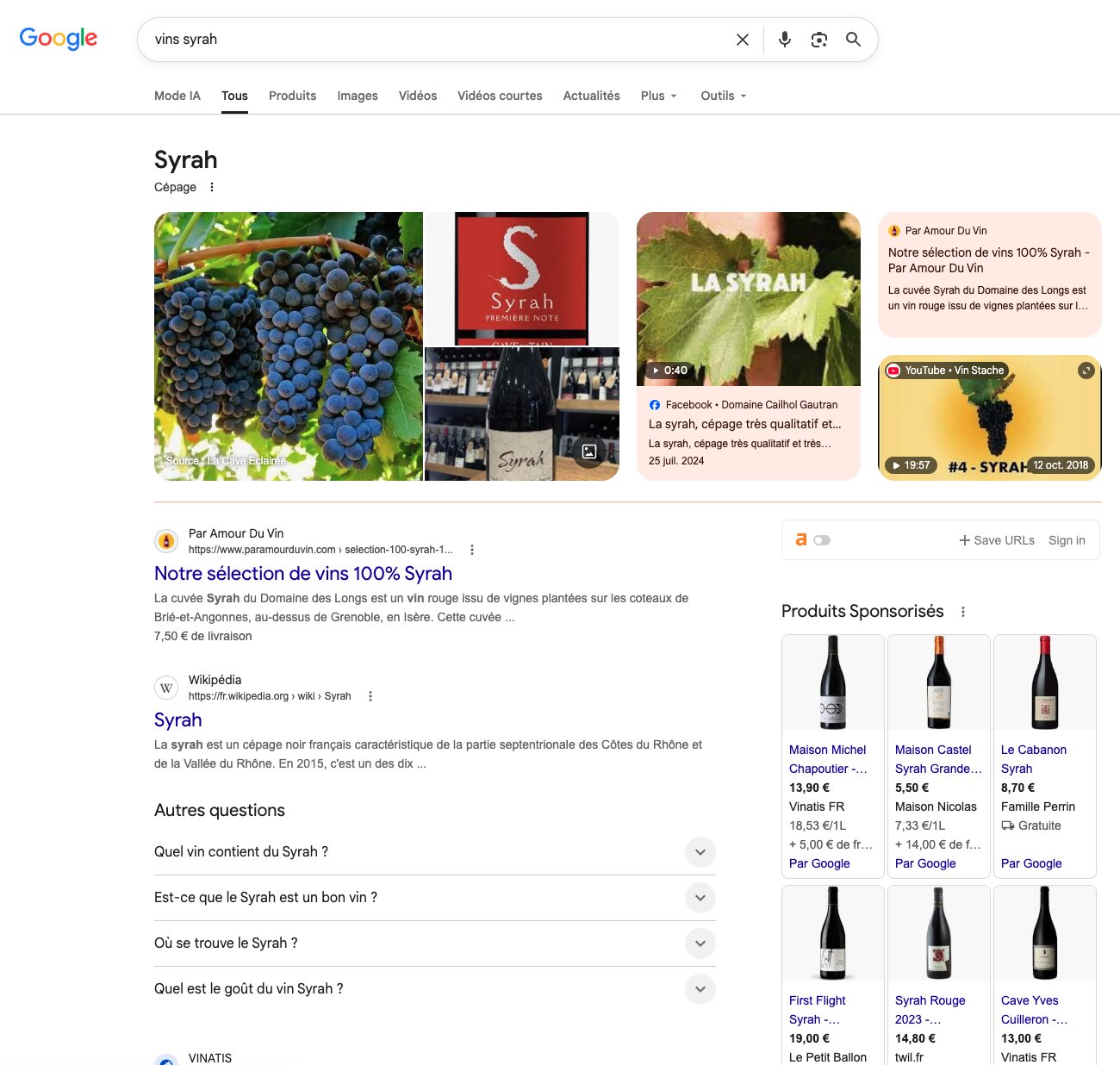The width and height of the screenshot is (1120, 1065).
Task: Expand 'Où se trouve le Syrah ?' question
Action: [435, 944]
